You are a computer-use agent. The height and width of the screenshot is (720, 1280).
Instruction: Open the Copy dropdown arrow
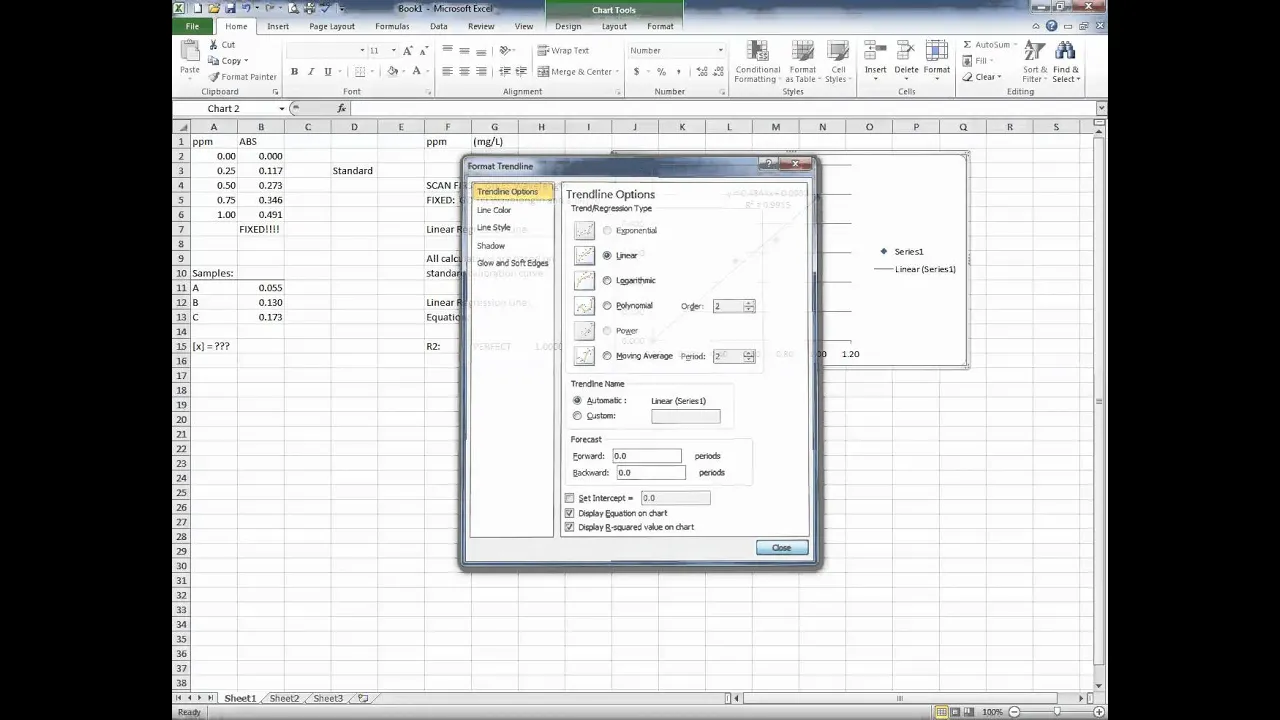point(246,61)
